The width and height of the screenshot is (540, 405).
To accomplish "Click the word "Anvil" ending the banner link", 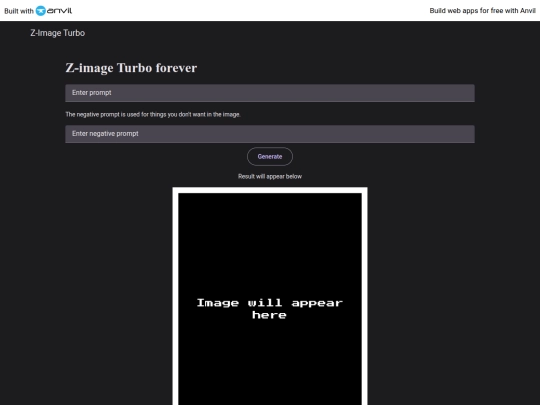I will [528, 11].
